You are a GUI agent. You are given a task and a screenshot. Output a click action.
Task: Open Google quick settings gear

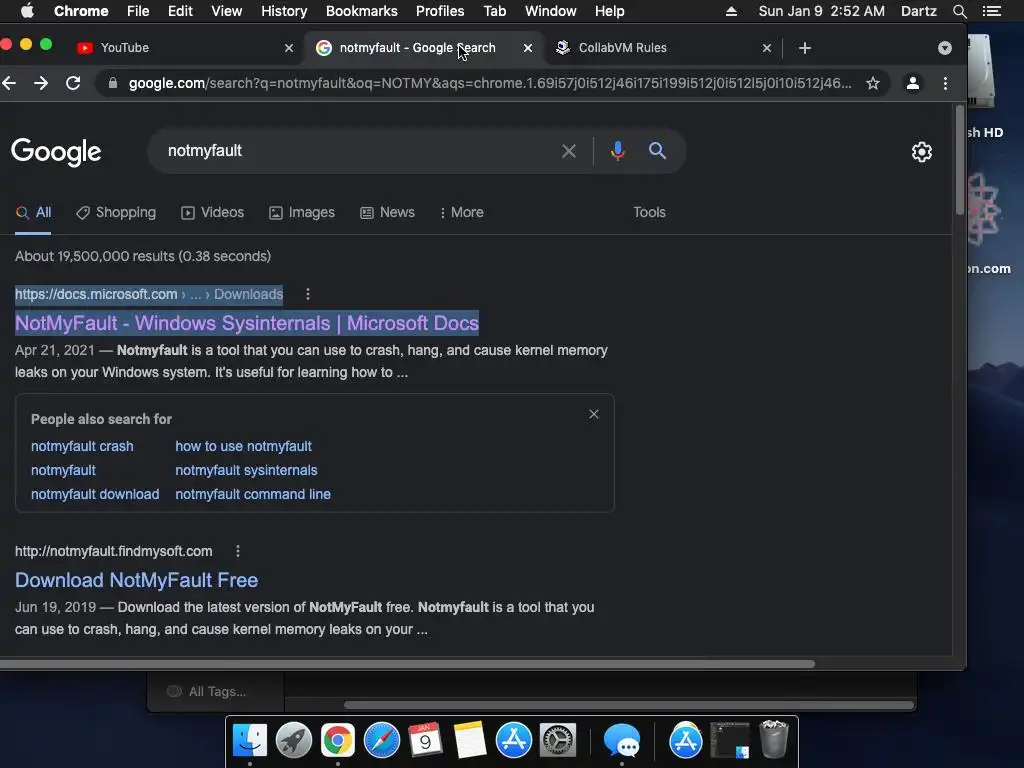pos(921,152)
